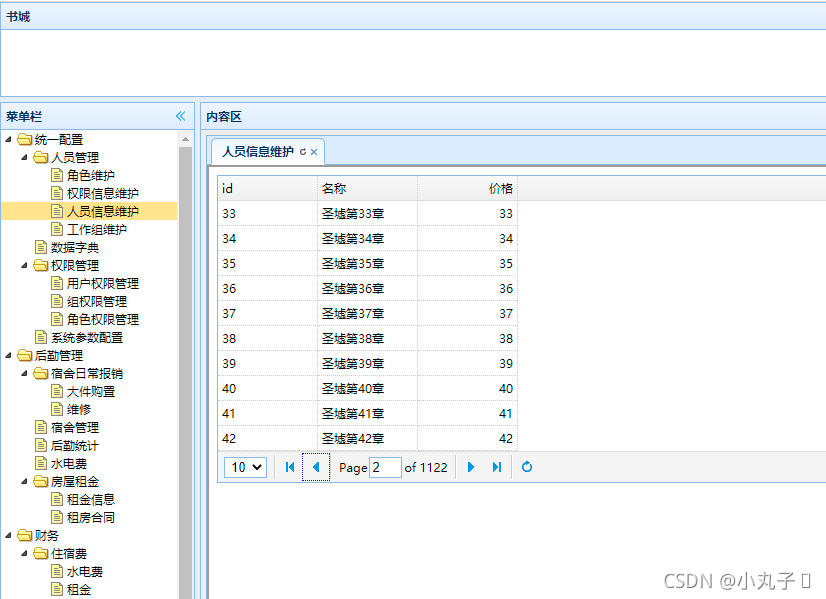
Task: Open 宿舍管理 in the menu tree
Action: (x=75, y=428)
